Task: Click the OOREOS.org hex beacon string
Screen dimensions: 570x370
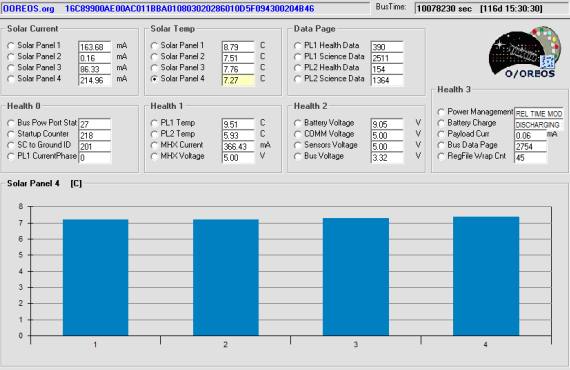Action: coord(189,8)
